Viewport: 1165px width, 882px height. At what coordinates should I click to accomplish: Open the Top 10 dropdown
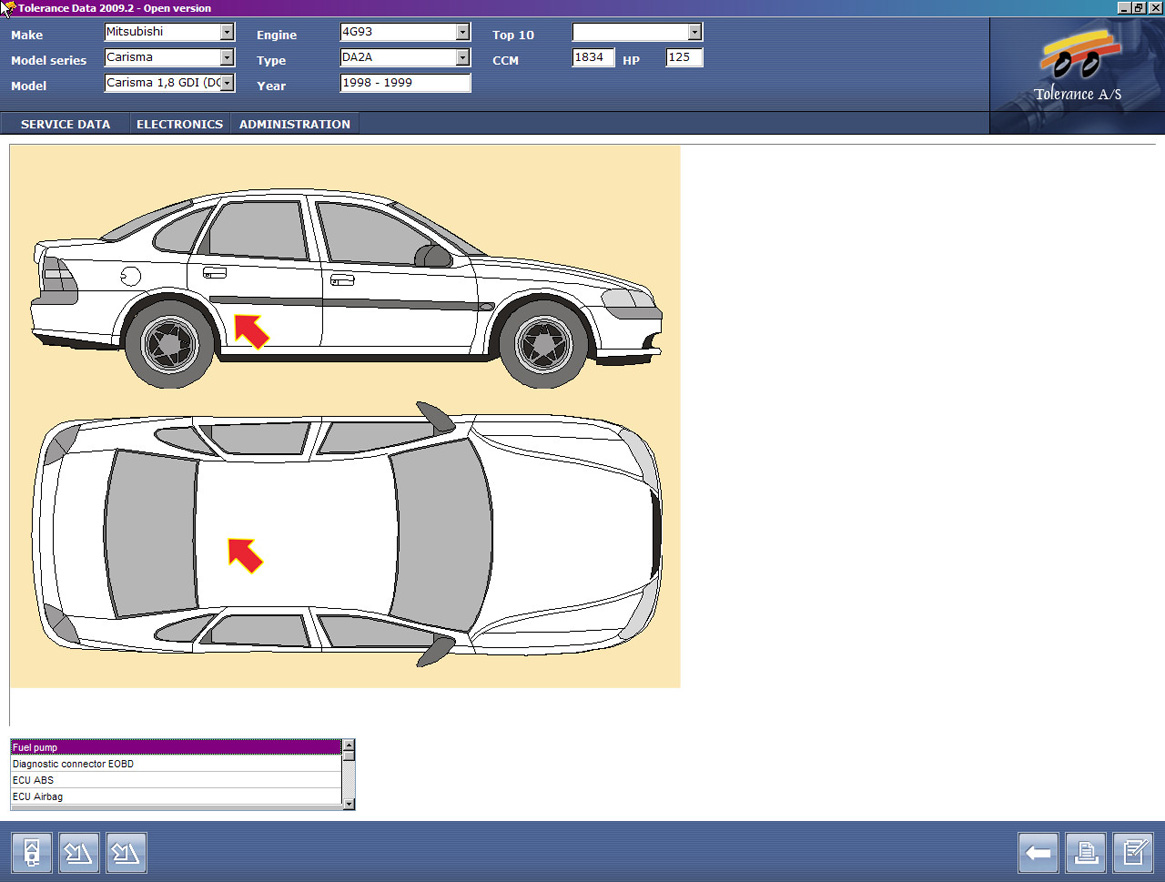695,32
